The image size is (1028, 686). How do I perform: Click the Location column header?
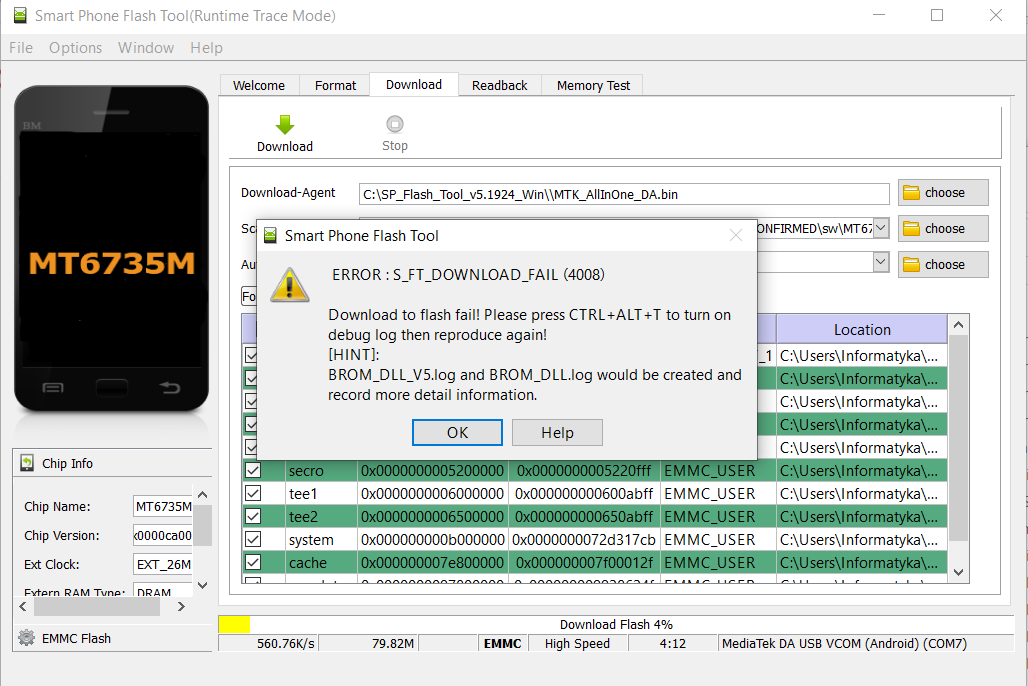tap(861, 329)
